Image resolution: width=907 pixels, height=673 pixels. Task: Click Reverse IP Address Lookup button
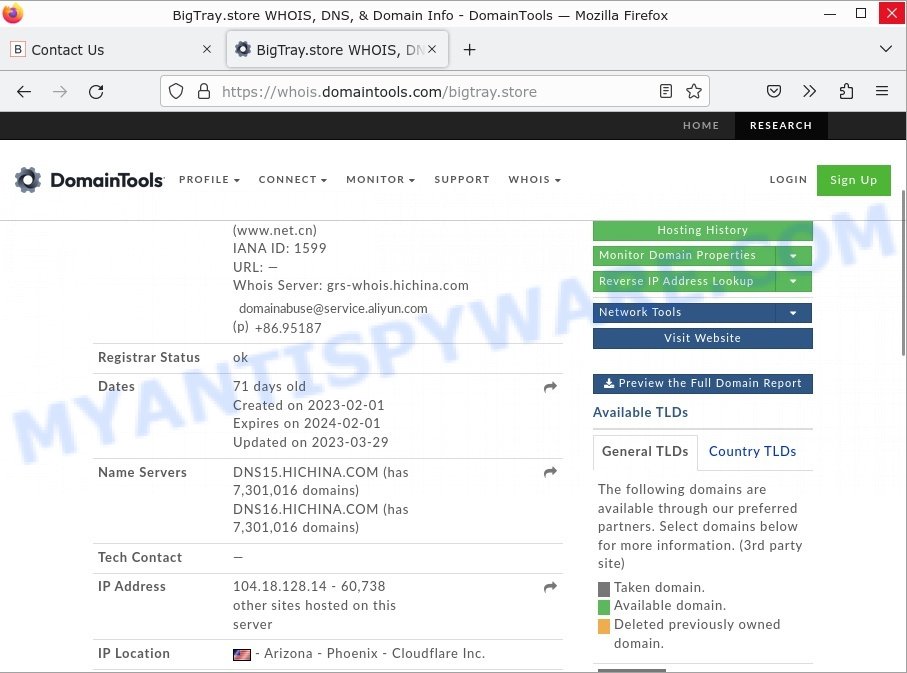[684, 281]
